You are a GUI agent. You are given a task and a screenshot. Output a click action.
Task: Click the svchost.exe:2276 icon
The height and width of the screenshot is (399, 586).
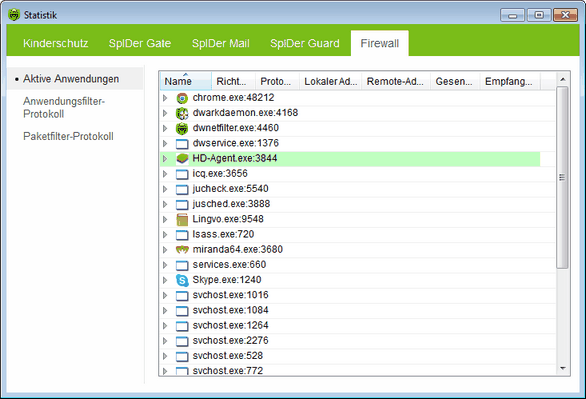point(182,341)
